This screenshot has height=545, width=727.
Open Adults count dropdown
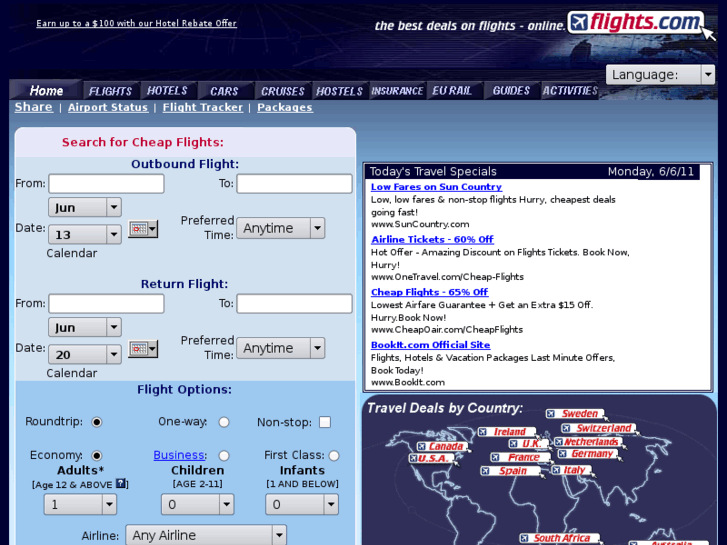click(x=80, y=504)
